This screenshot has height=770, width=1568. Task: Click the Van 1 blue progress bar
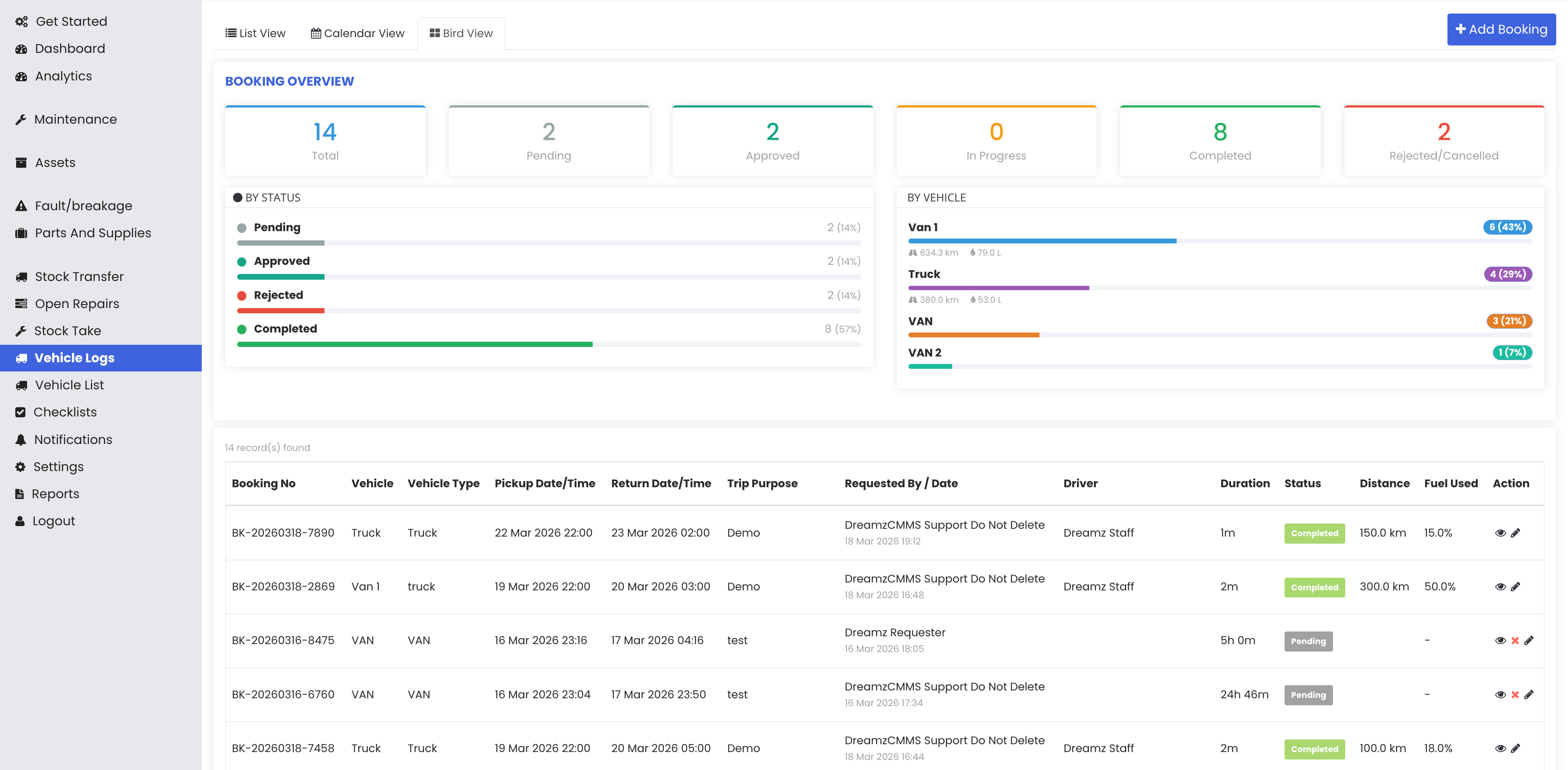pyautogui.click(x=1042, y=241)
